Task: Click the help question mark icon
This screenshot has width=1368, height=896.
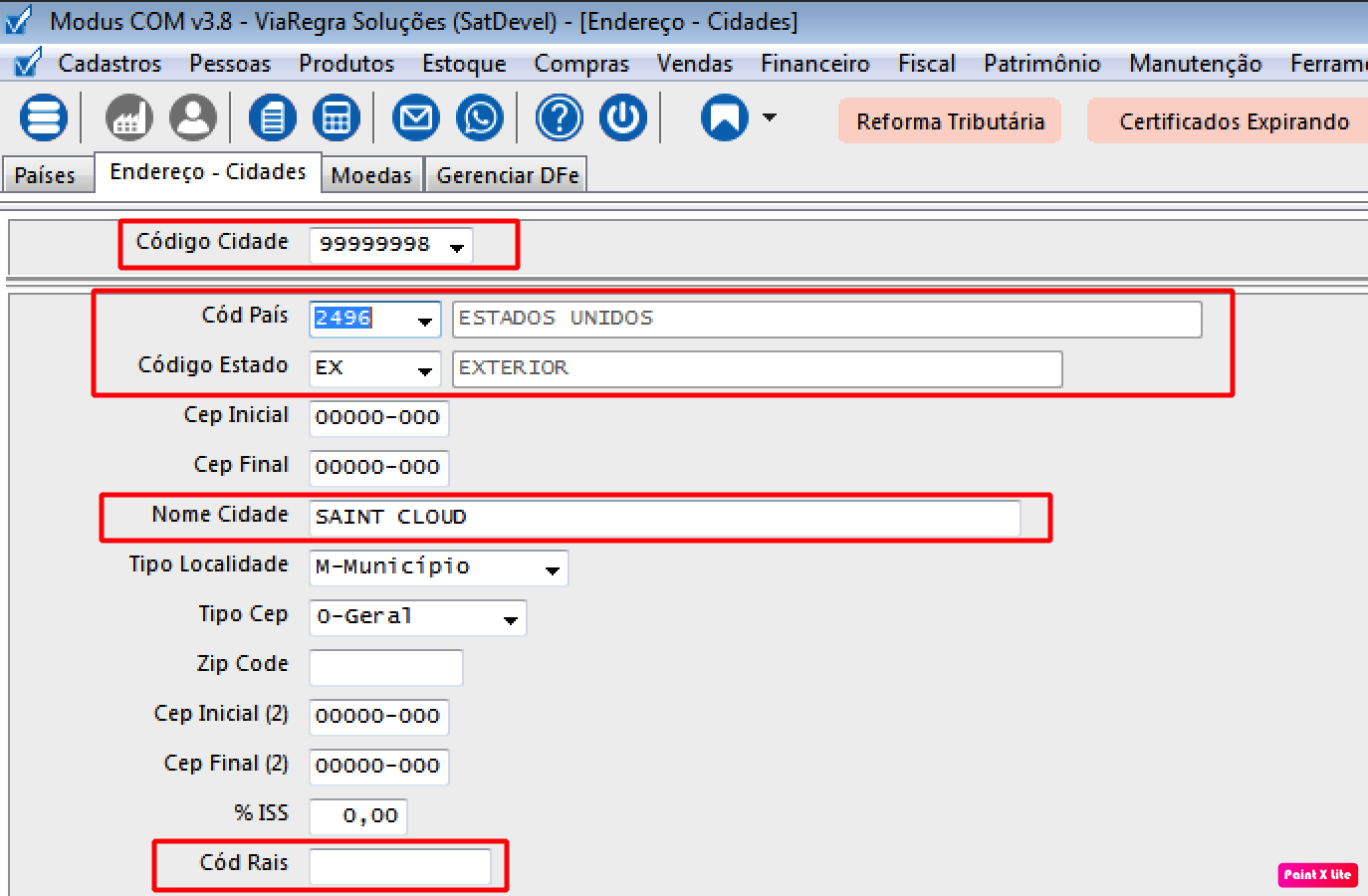Action: (560, 118)
